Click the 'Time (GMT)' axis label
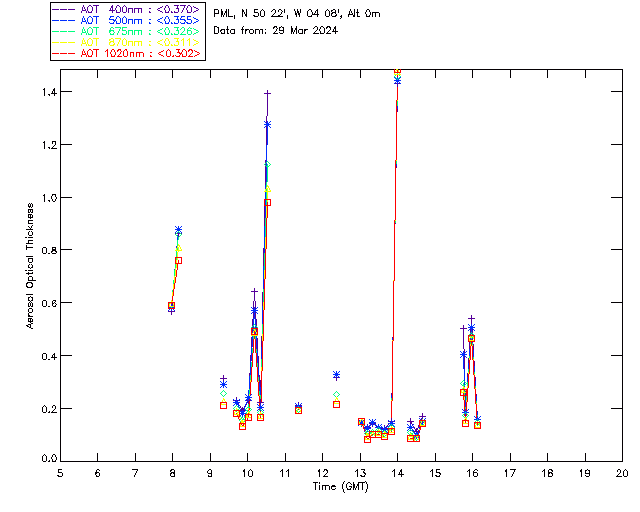The height and width of the screenshot is (512, 640). tap(340, 487)
